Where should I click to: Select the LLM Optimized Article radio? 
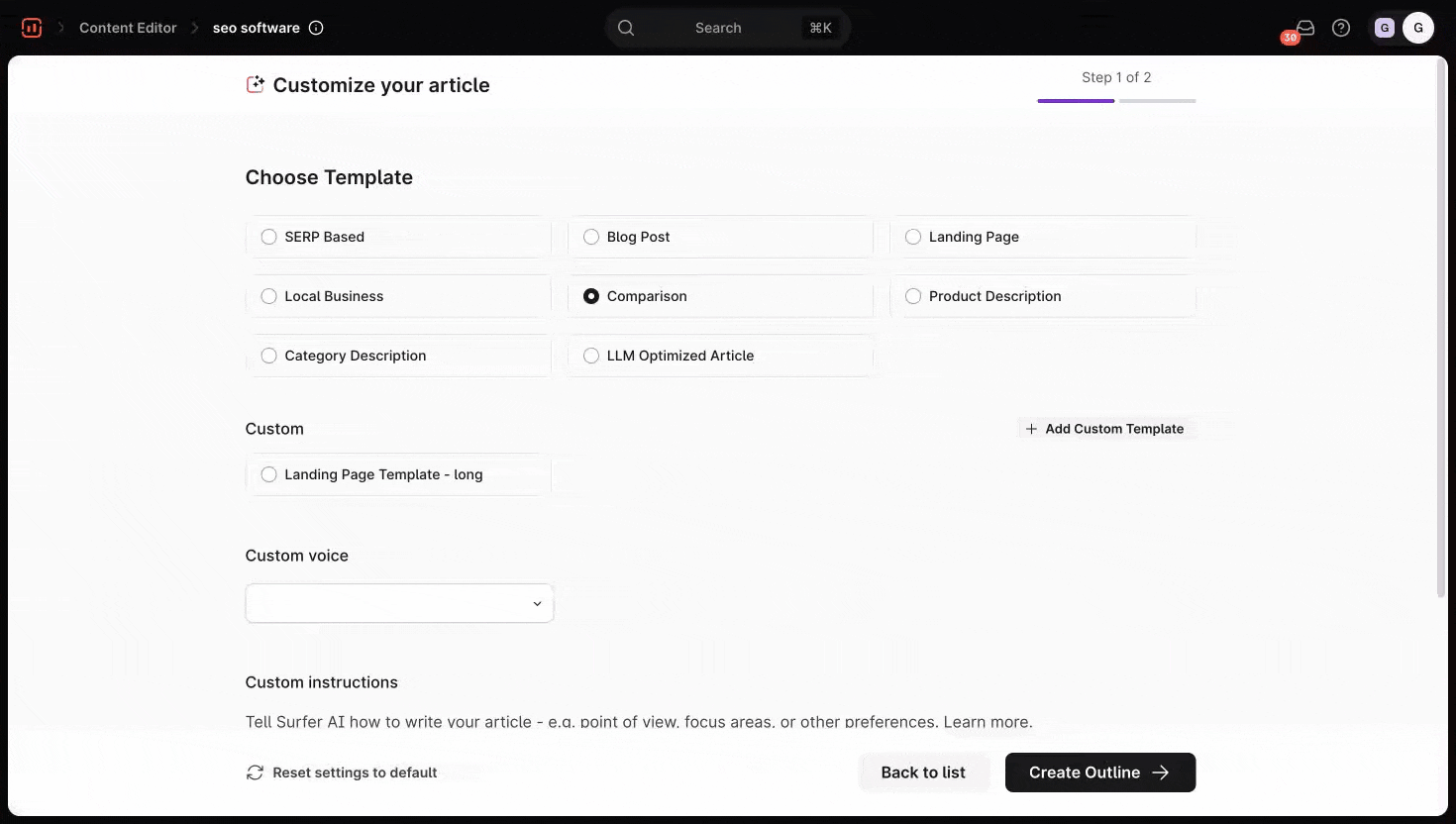(591, 356)
